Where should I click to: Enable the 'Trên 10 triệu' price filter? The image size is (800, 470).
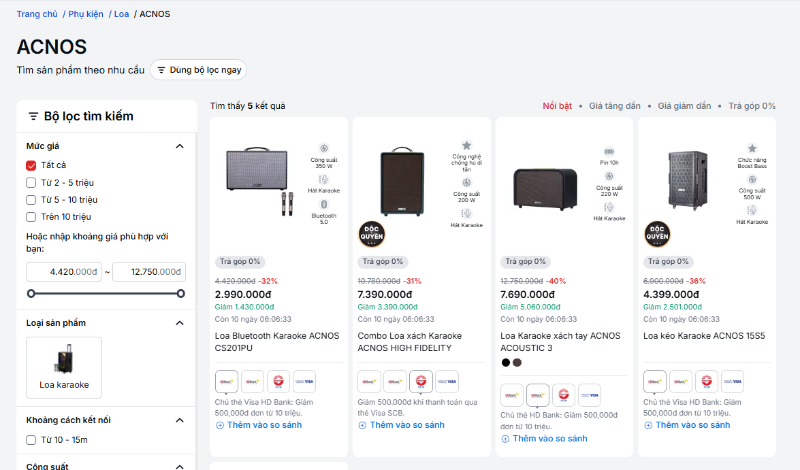point(31,216)
